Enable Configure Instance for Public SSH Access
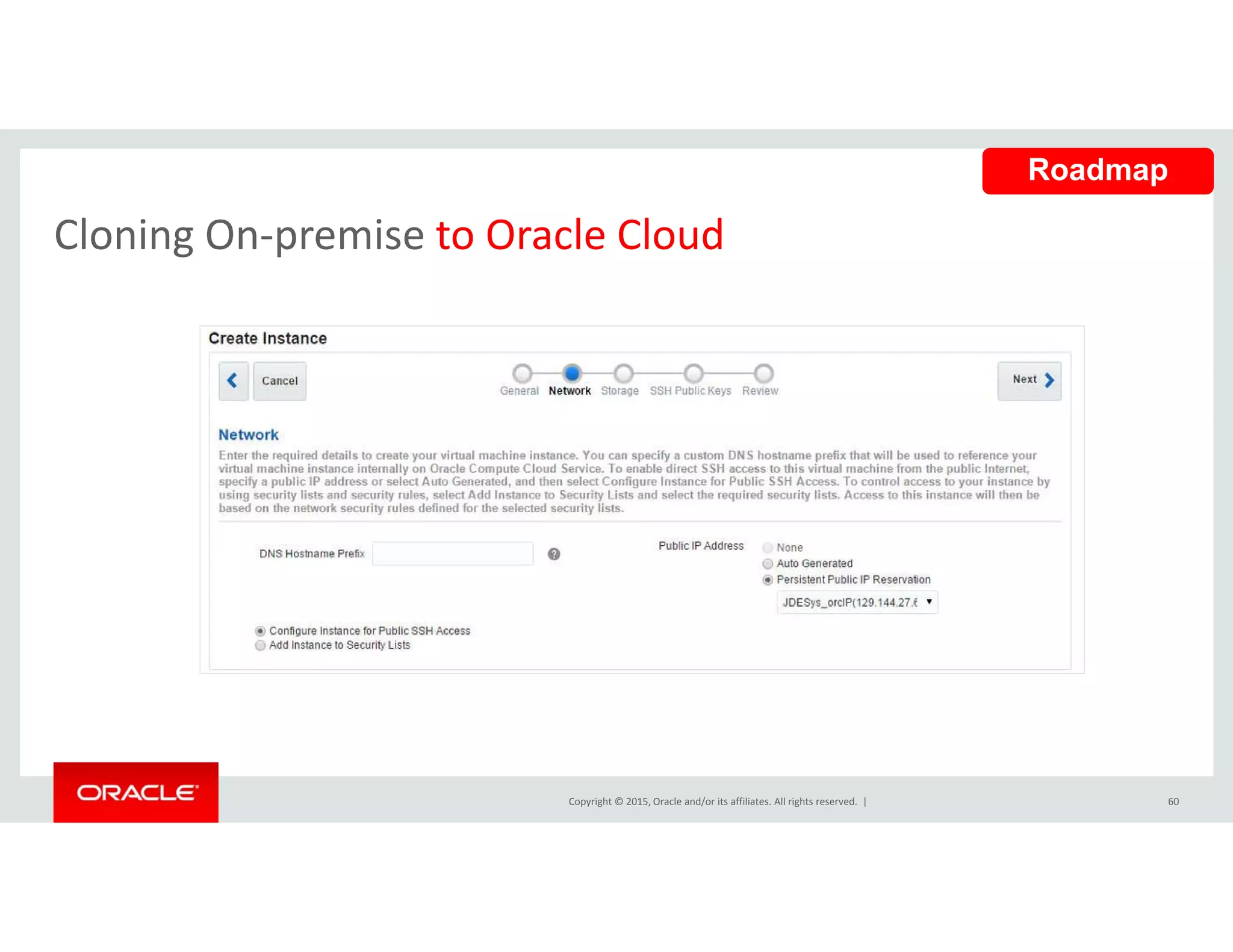Image resolution: width=1233 pixels, height=952 pixels. pos(260,631)
